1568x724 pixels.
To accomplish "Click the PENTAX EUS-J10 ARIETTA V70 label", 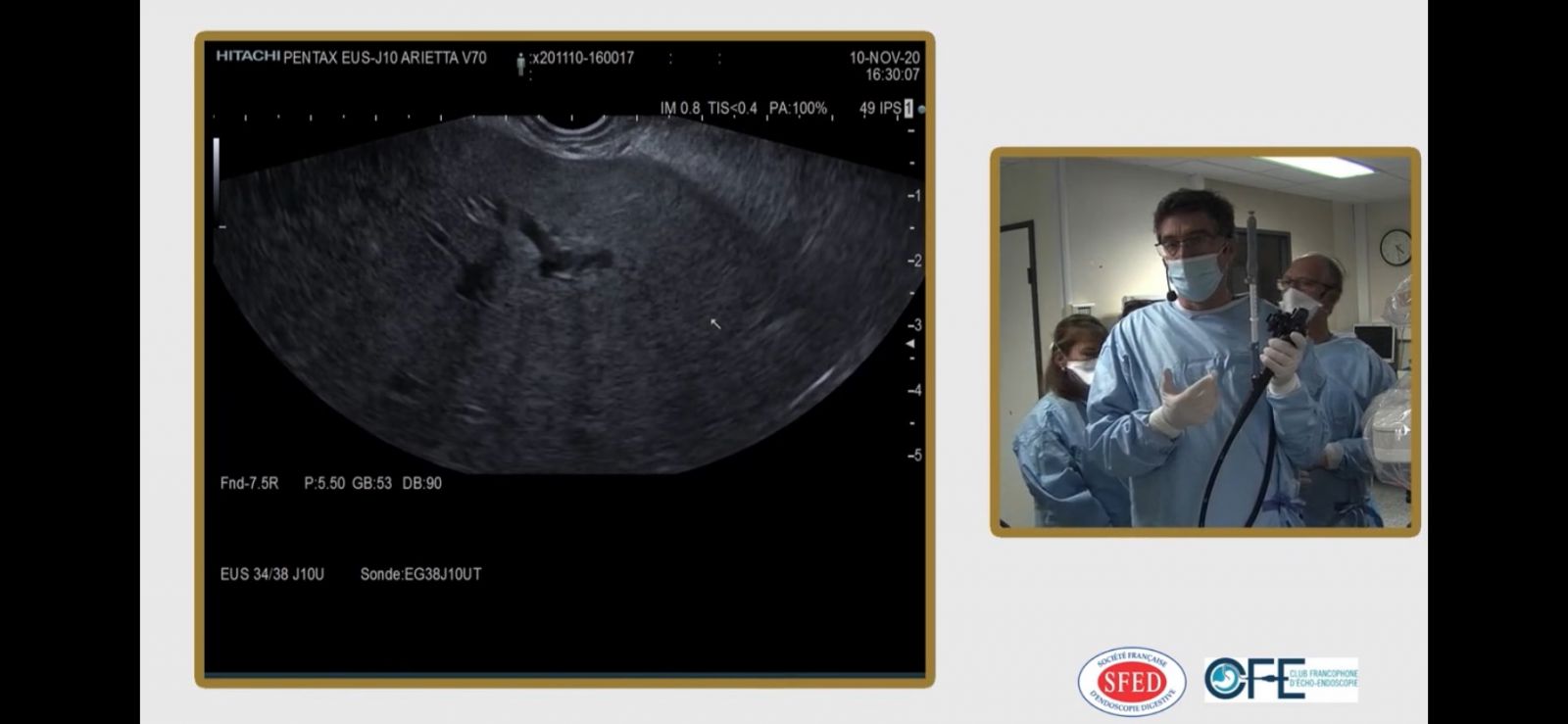I will click(384, 58).
